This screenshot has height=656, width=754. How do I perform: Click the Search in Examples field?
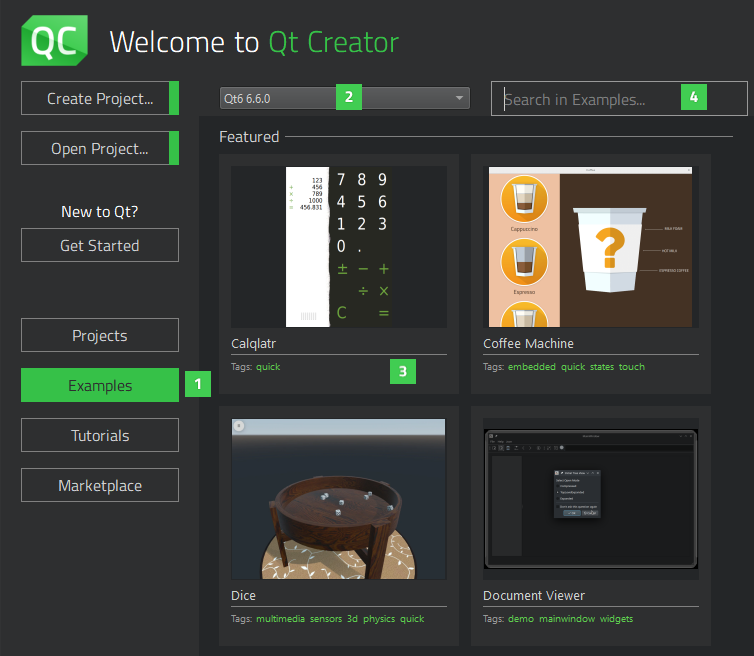point(590,99)
